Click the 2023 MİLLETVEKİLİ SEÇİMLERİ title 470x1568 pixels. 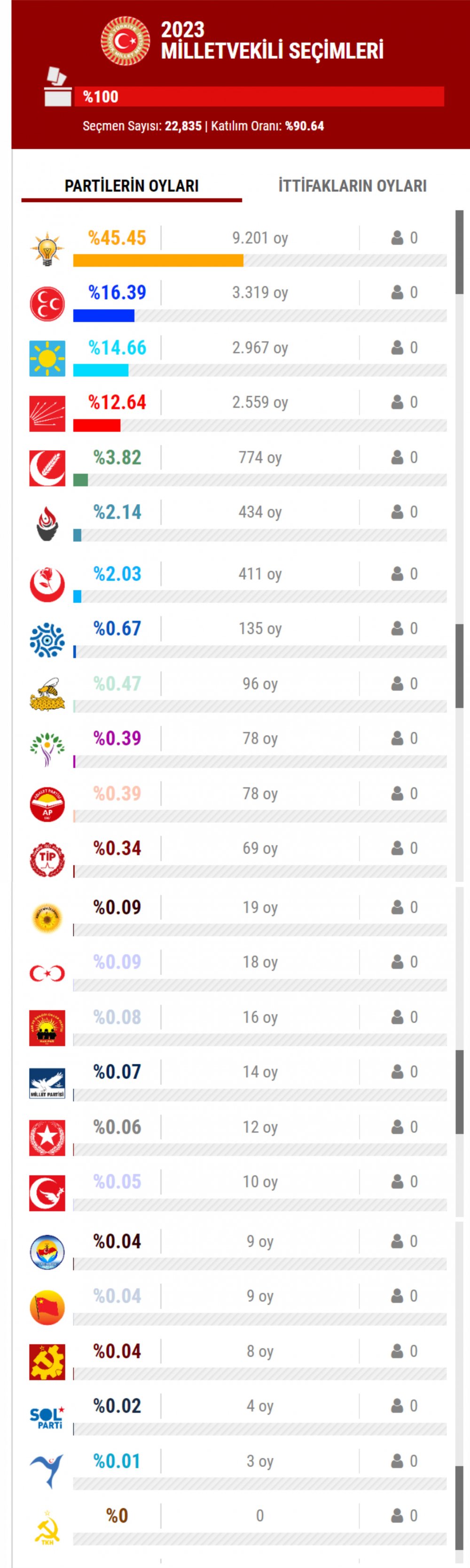pyautogui.click(x=272, y=40)
